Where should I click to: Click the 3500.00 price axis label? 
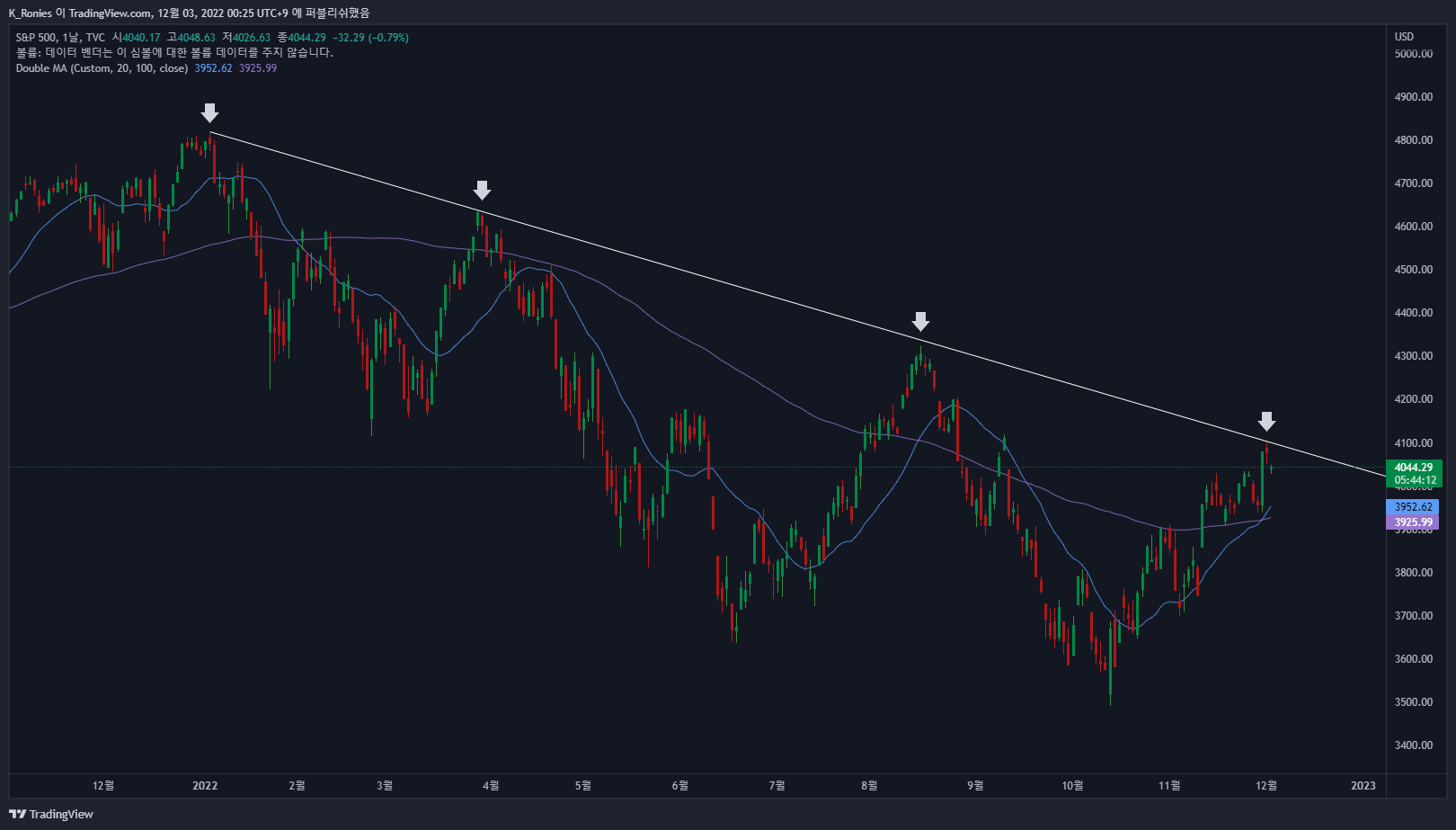click(1414, 702)
